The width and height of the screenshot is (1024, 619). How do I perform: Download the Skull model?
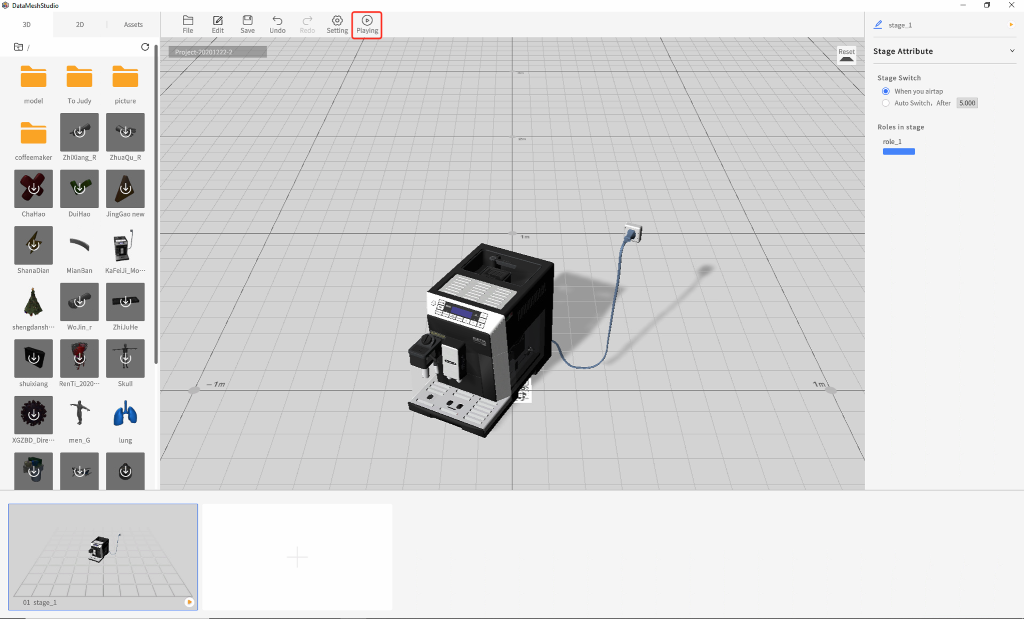[x=125, y=358]
